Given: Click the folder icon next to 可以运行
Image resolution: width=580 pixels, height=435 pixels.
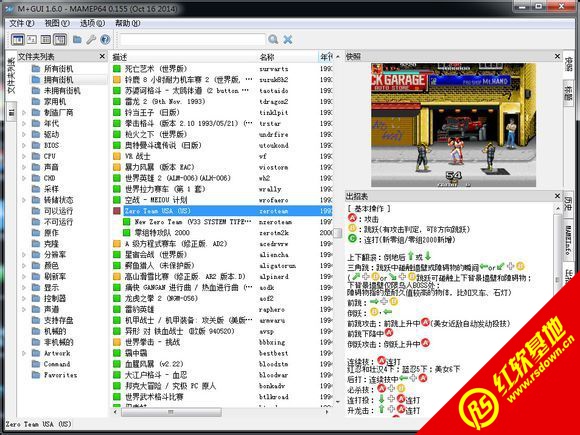Looking at the screenshot, I should tap(36, 211).
